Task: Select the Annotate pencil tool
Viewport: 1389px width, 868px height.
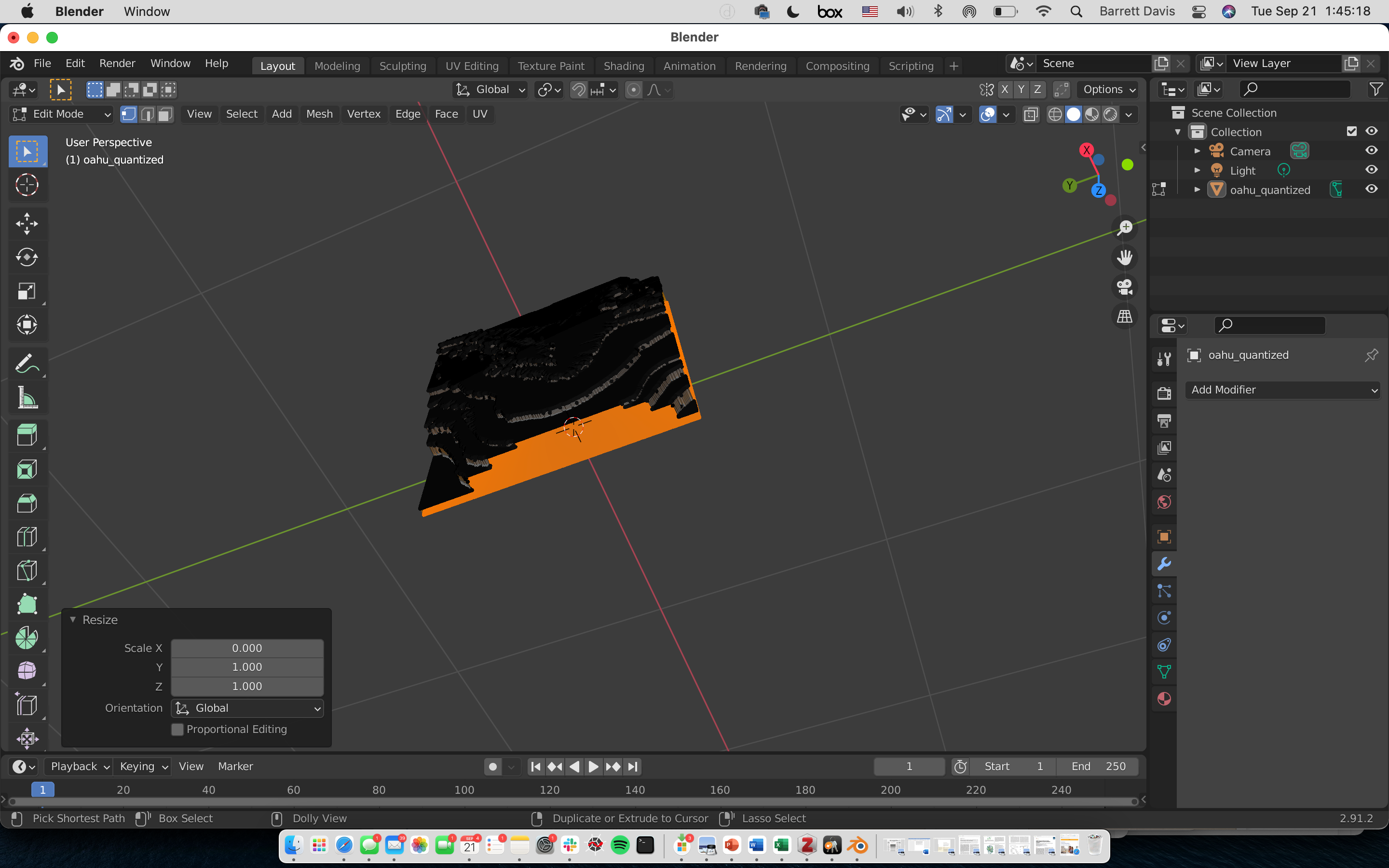Action: [x=27, y=364]
